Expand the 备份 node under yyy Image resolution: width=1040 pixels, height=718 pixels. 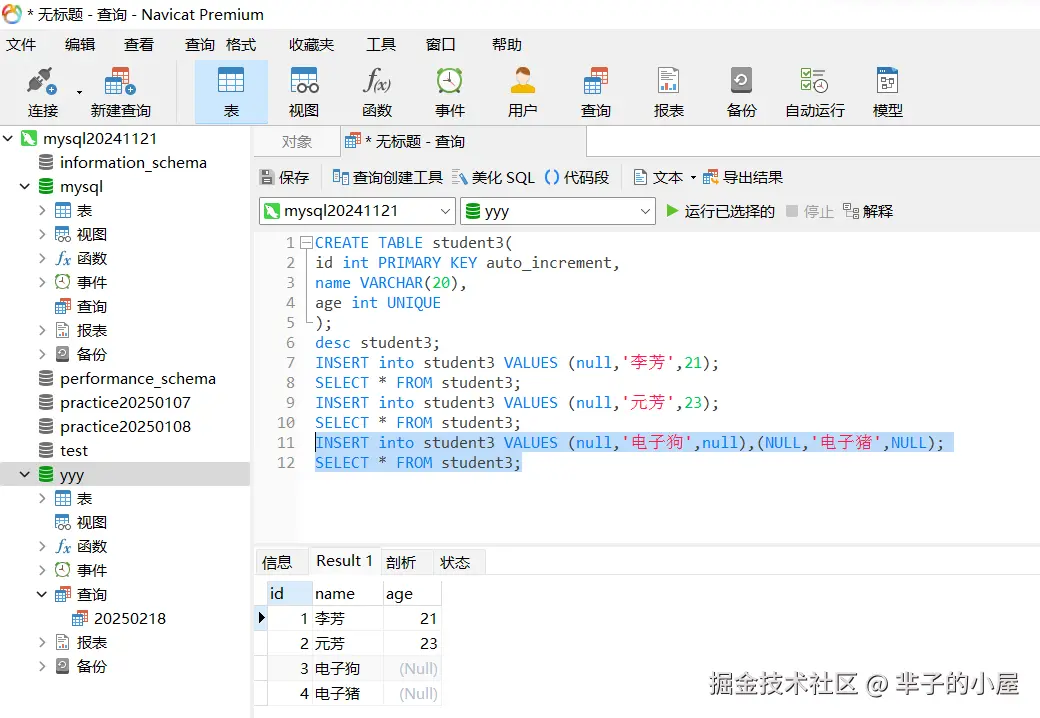(x=42, y=666)
